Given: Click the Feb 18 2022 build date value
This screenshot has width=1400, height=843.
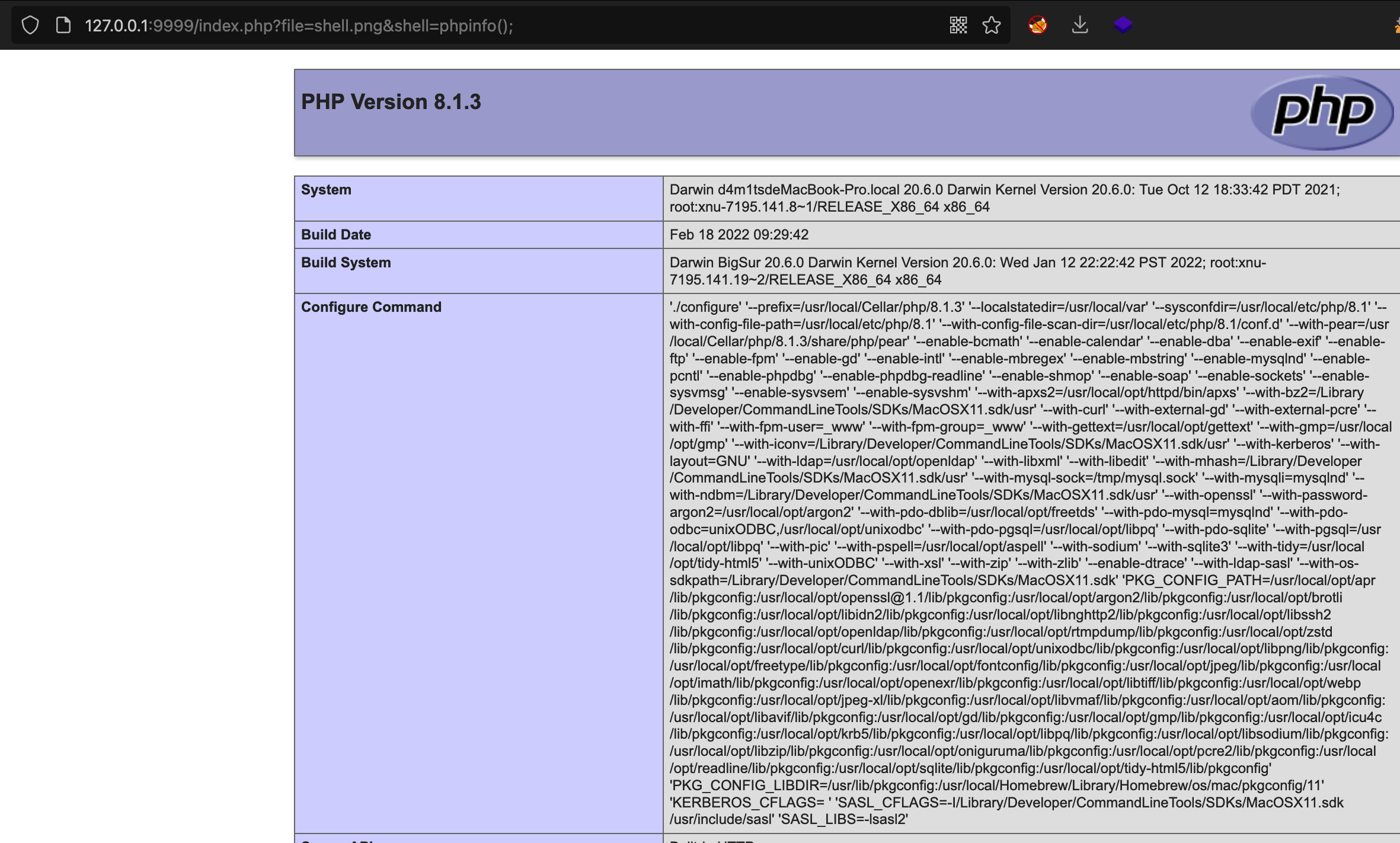Looking at the screenshot, I should click(x=739, y=235).
